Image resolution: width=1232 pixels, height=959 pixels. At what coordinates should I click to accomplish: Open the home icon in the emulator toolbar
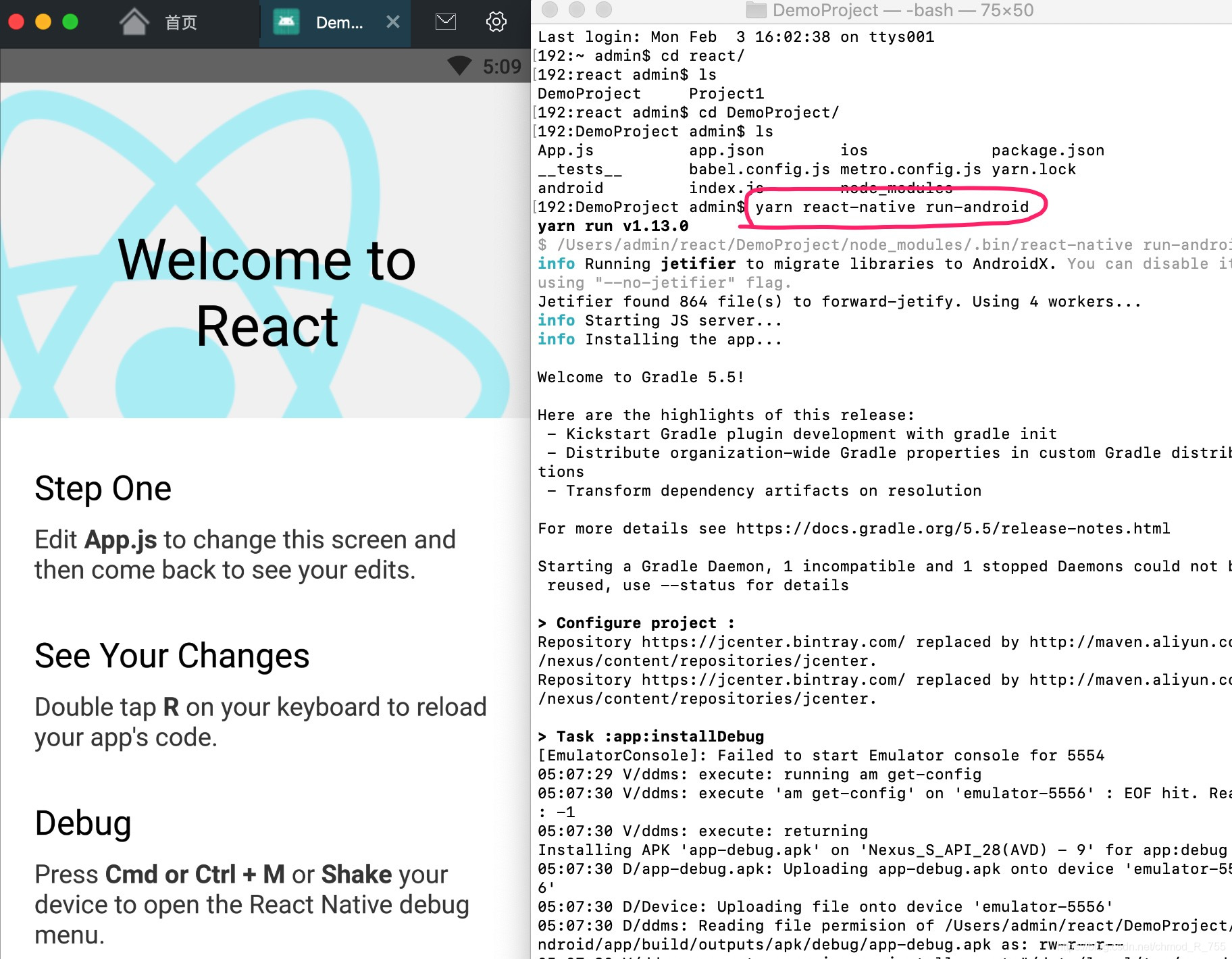134,22
